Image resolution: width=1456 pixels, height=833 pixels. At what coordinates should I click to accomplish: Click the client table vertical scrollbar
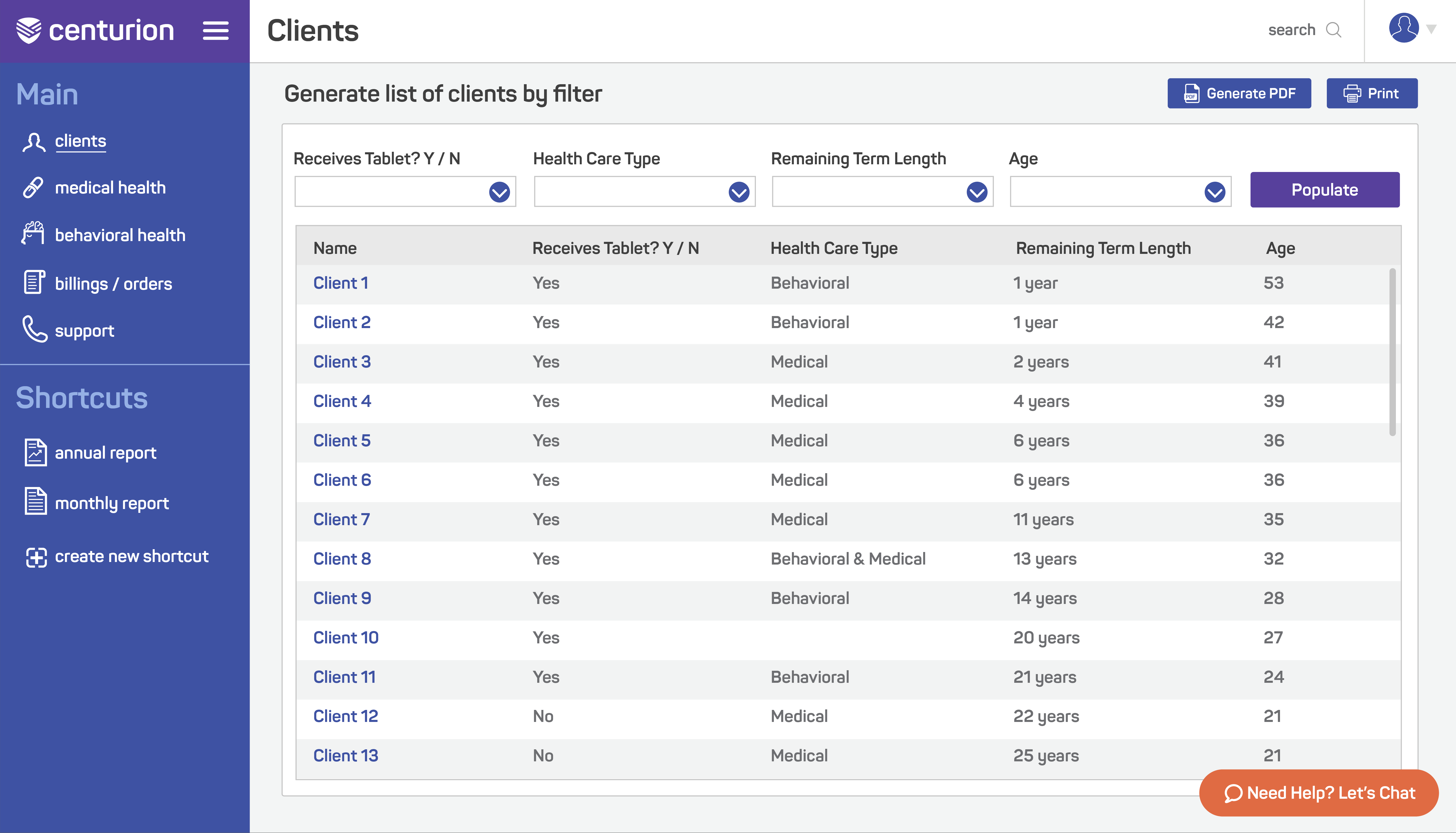(x=1392, y=352)
